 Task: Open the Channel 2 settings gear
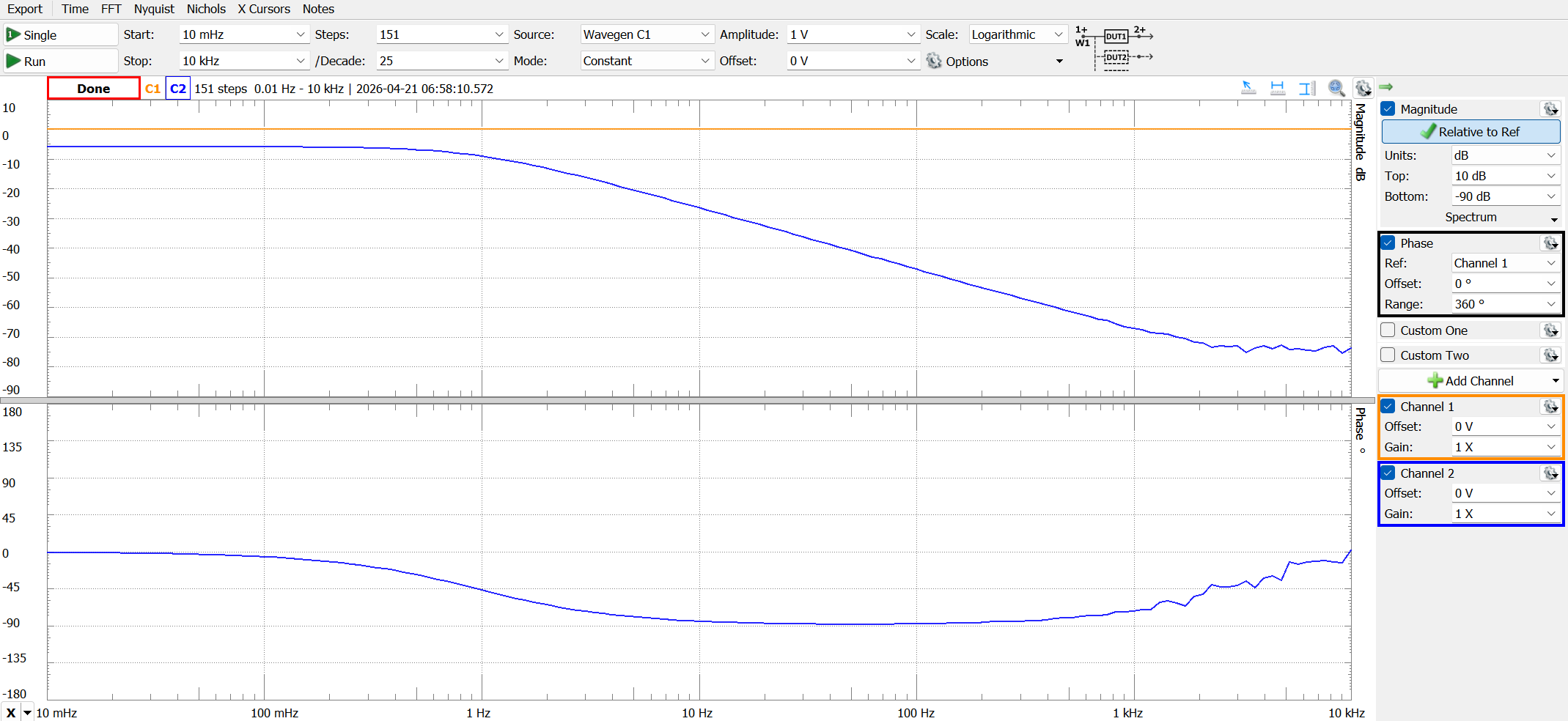[1550, 473]
